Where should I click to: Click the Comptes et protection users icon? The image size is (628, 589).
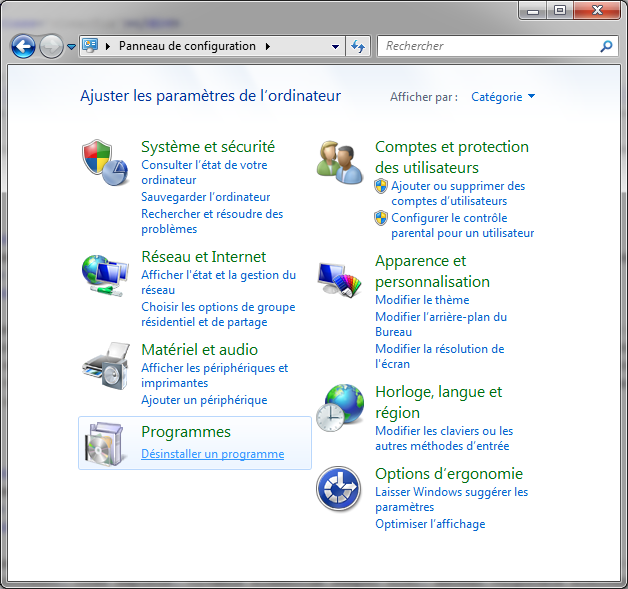coord(340,162)
